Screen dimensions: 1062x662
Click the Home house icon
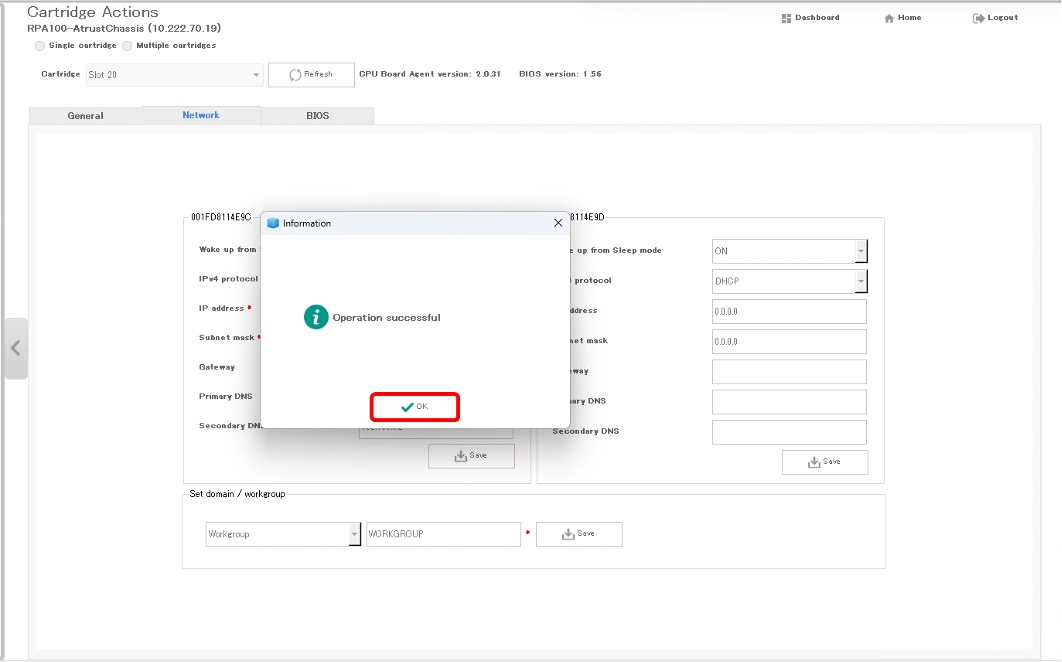coord(889,18)
